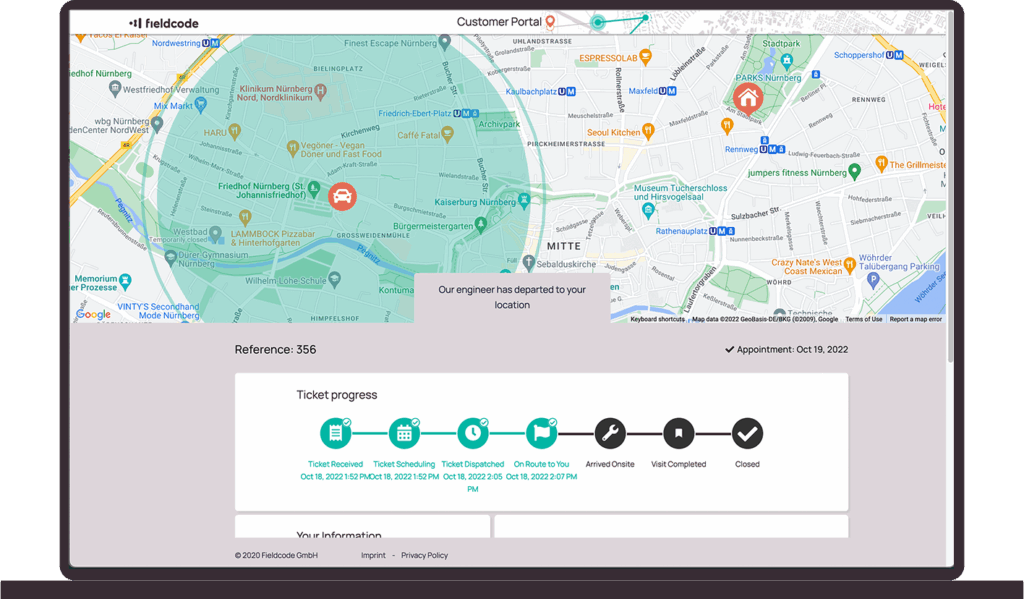
Task: Click the Fieldcode logo
Action: pos(164,23)
